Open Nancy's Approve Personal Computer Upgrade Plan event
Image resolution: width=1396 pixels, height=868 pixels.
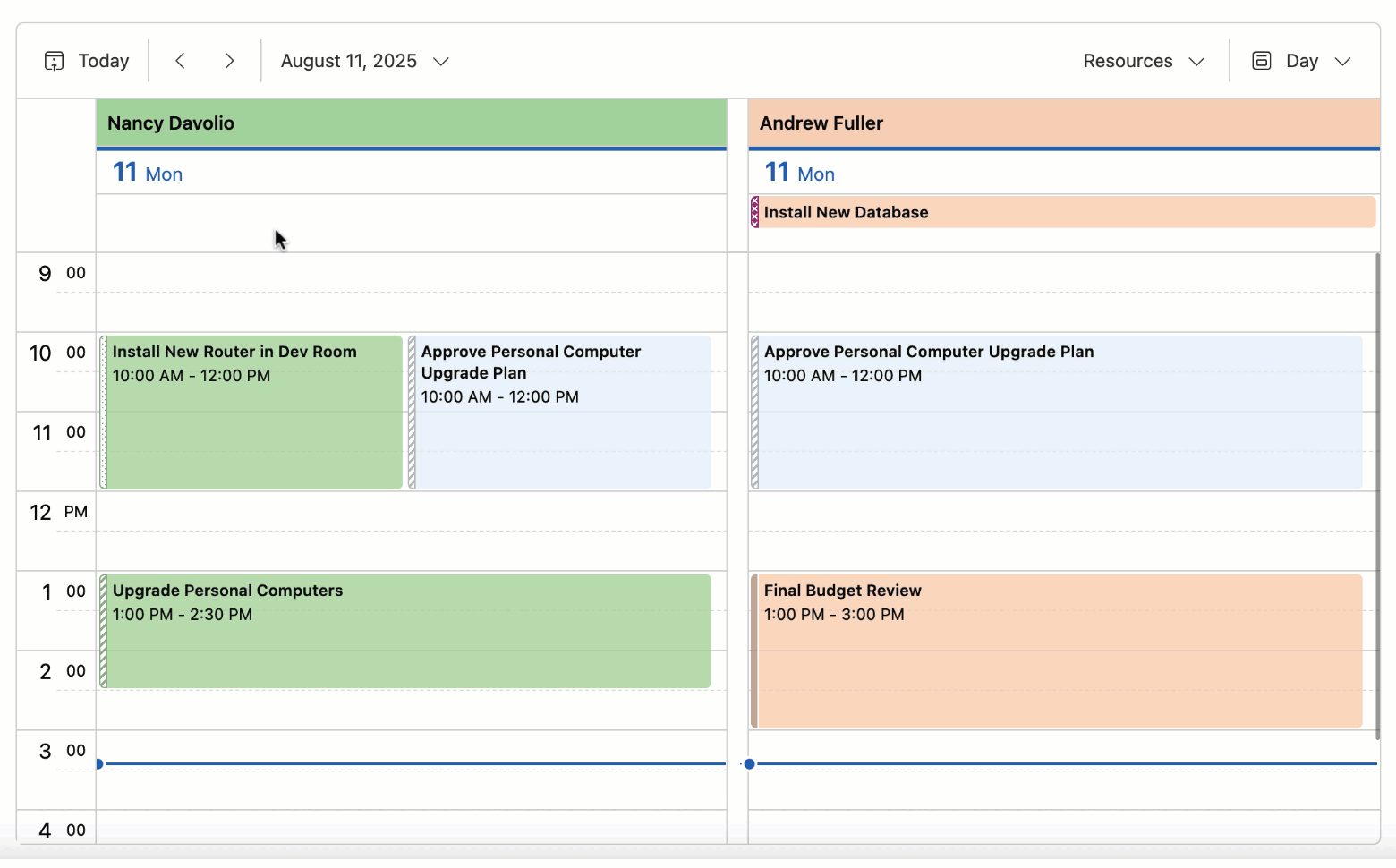564,412
